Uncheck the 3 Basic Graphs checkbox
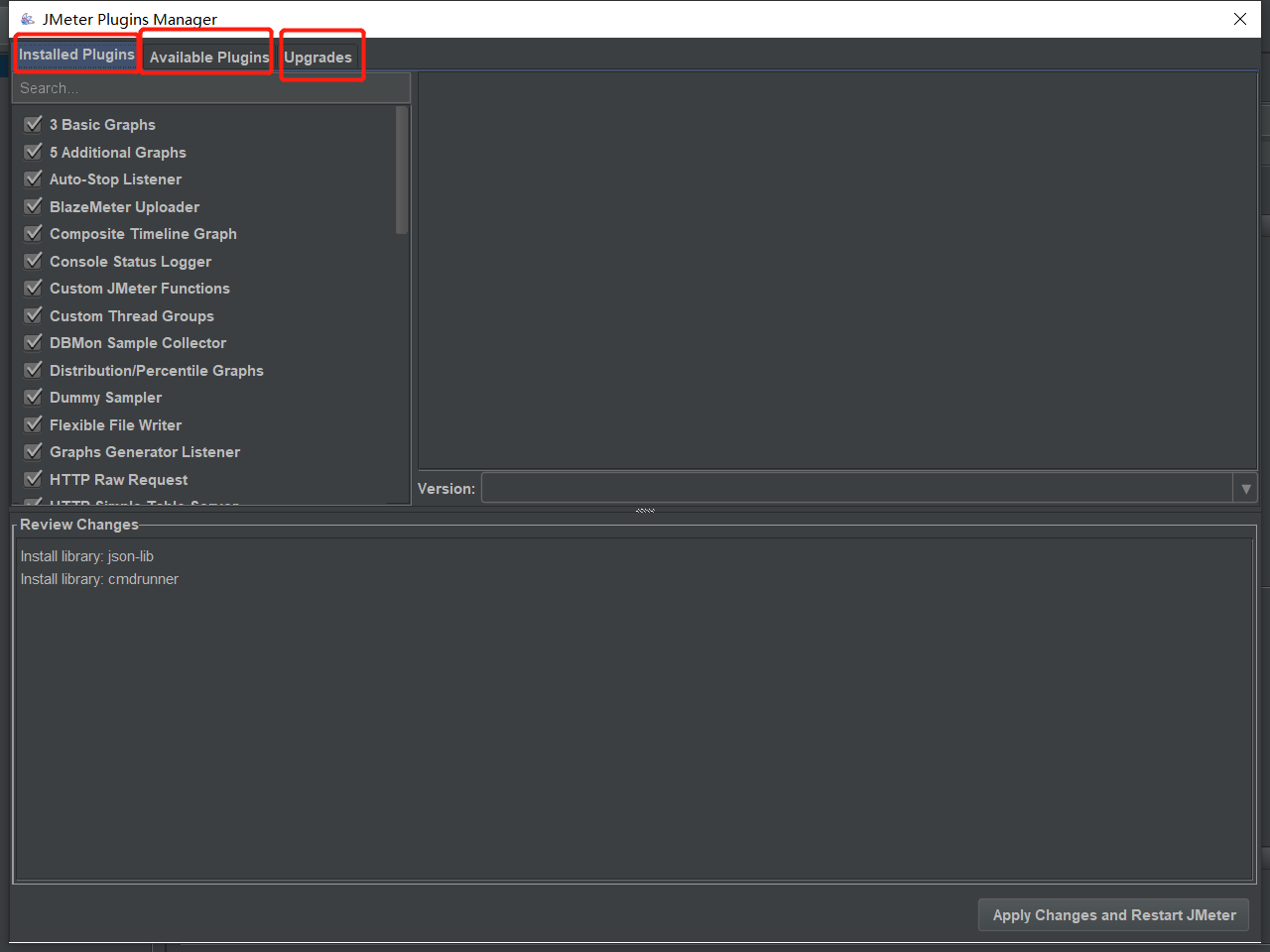This screenshot has height=952, width=1270. (33, 124)
